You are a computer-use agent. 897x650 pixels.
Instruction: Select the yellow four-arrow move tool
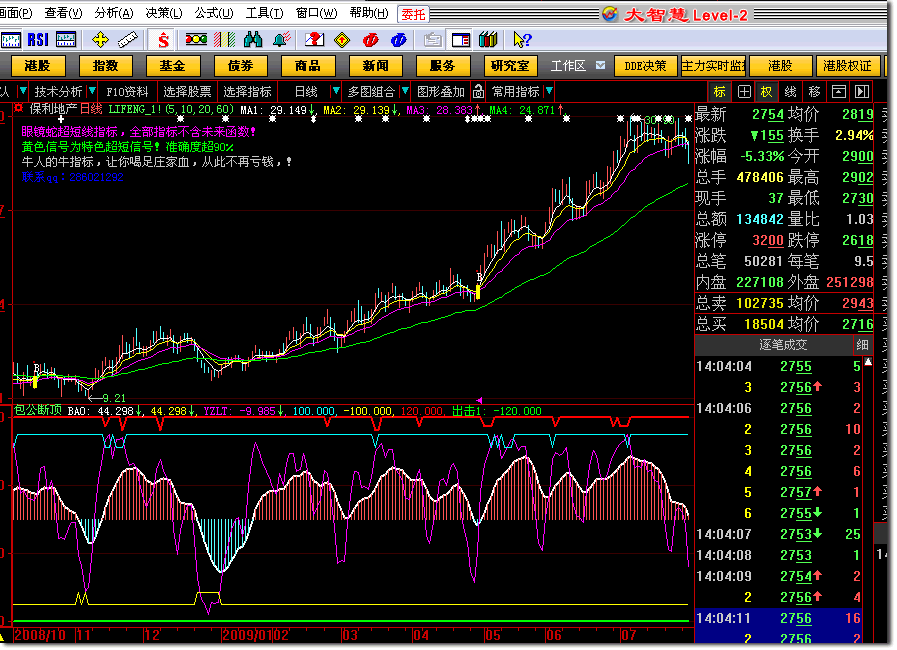click(x=100, y=39)
